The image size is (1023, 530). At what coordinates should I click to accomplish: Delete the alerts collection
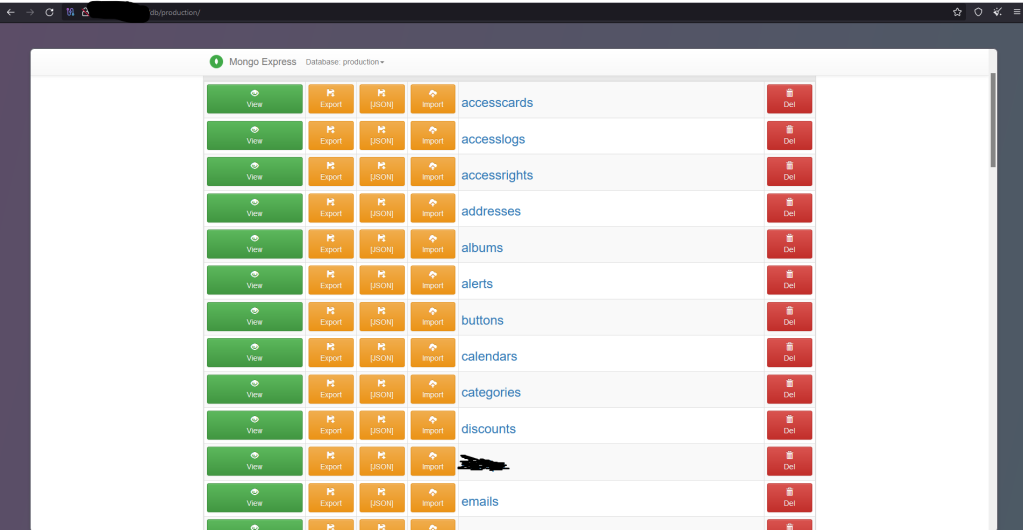click(789, 280)
